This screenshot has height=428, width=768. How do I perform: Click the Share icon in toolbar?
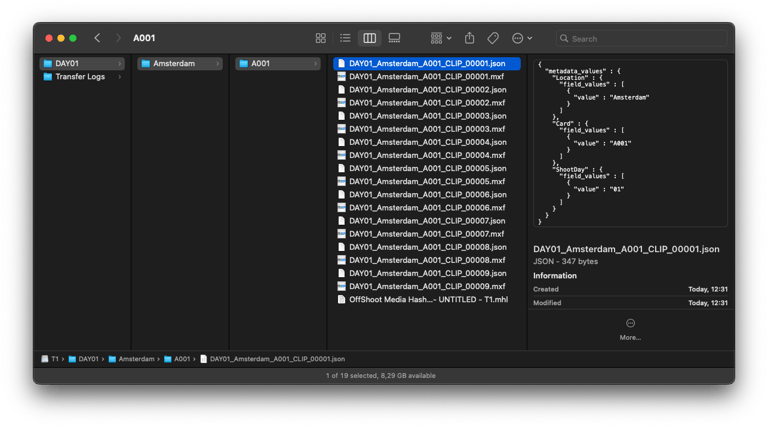click(469, 38)
